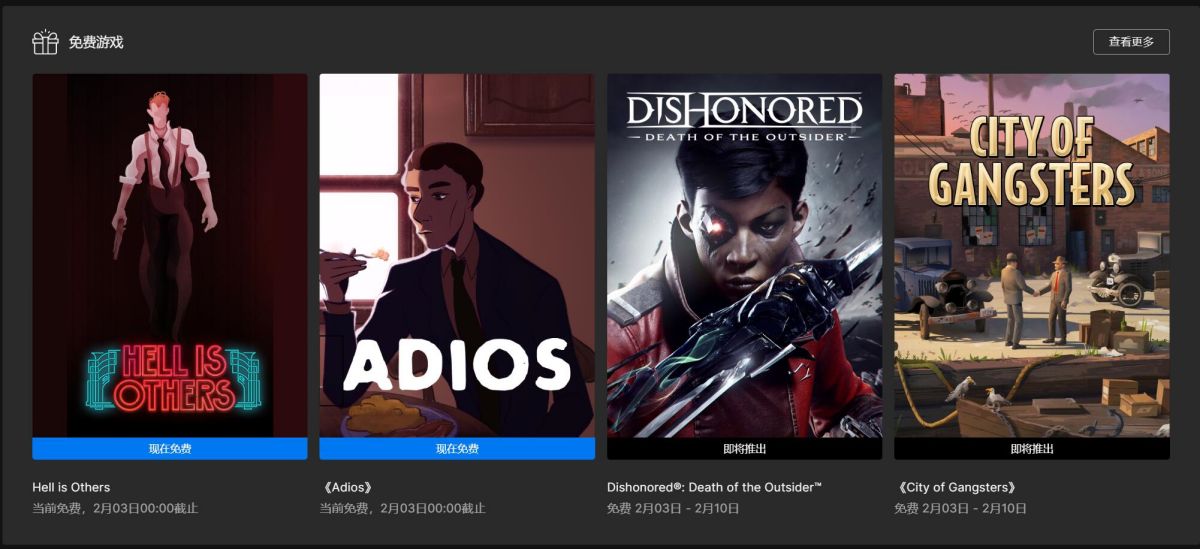
Task: Click Hell is Others 当前免费 deadline text
Action: pos(115,509)
